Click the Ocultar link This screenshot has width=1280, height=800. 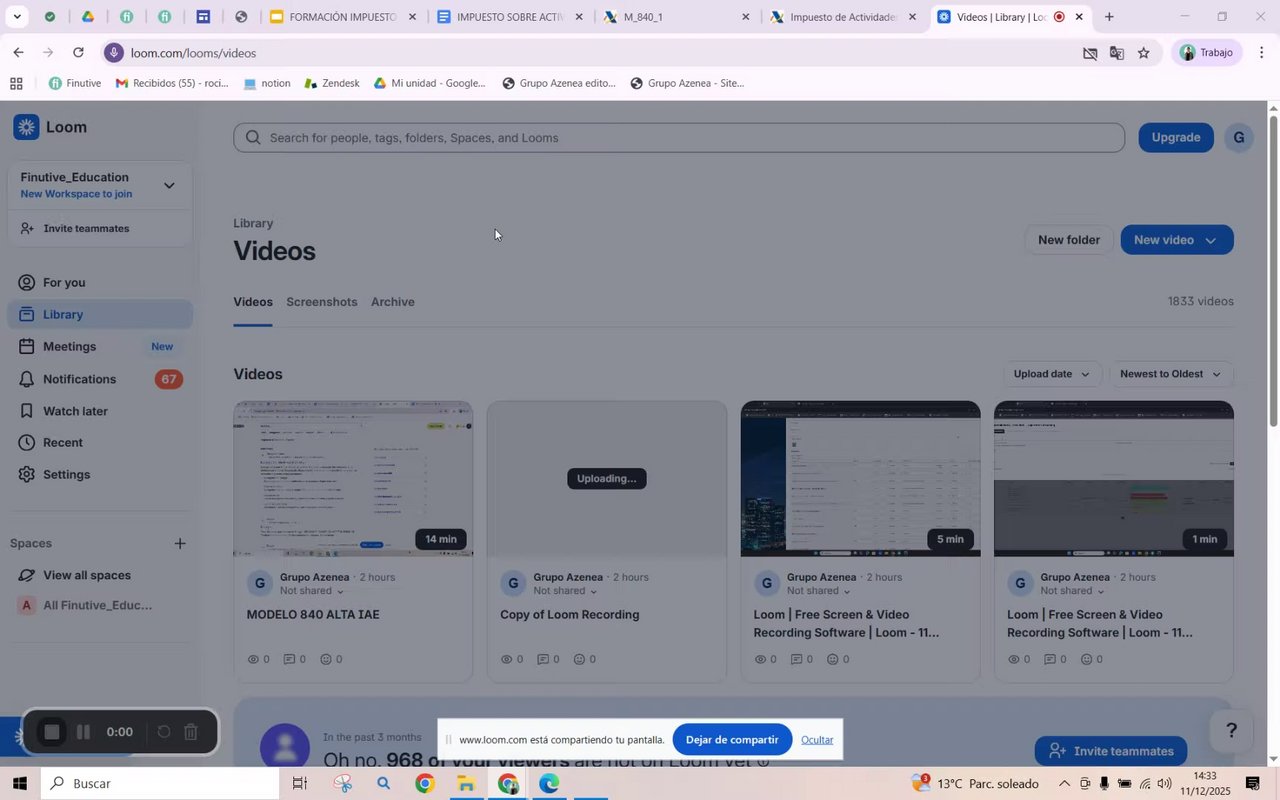[x=817, y=740]
